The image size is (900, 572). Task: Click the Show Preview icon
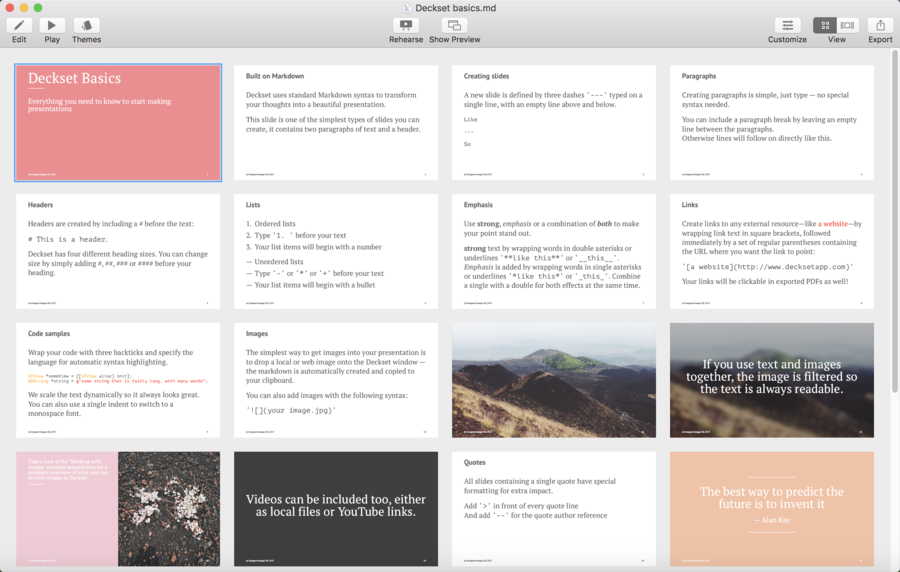pyautogui.click(x=454, y=25)
